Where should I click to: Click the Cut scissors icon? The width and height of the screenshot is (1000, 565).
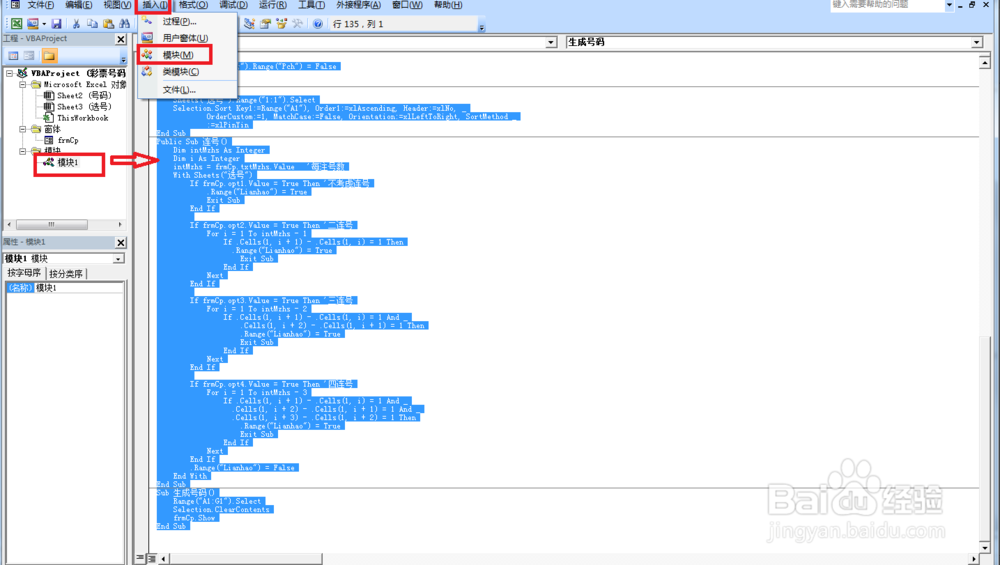(76, 24)
